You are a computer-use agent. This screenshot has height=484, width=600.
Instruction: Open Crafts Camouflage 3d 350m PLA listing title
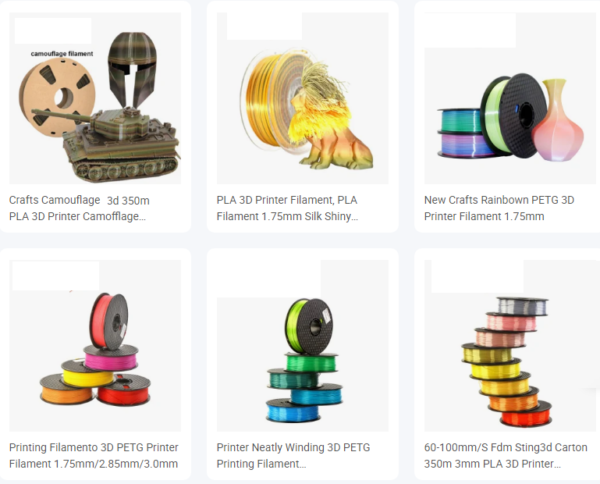coord(79,208)
